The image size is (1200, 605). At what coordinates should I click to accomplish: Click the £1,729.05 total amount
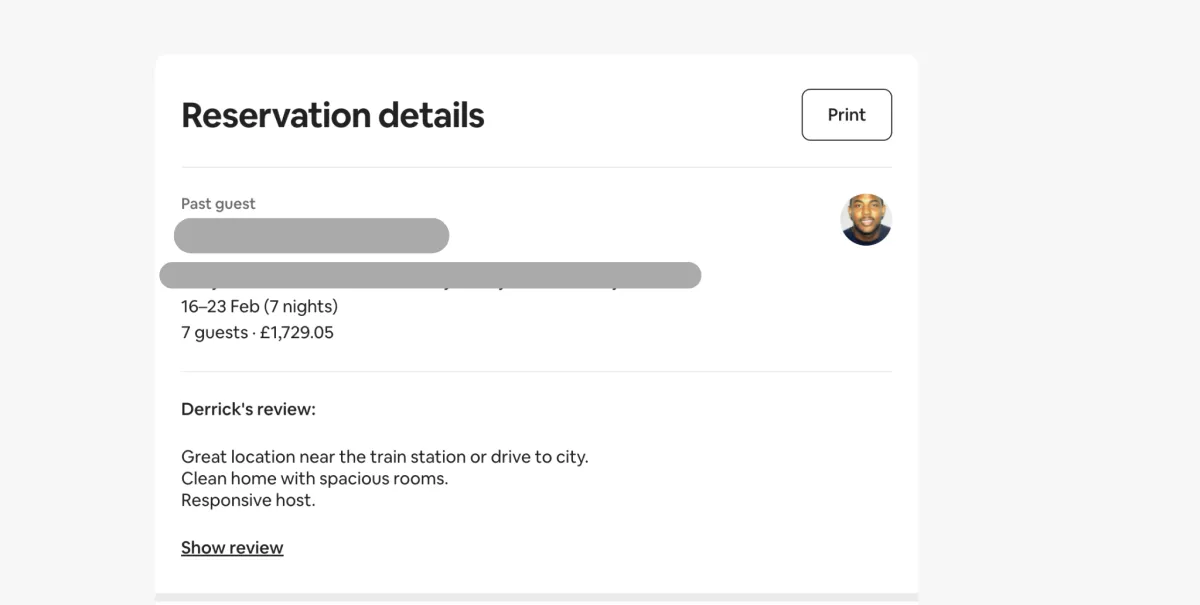click(x=297, y=332)
